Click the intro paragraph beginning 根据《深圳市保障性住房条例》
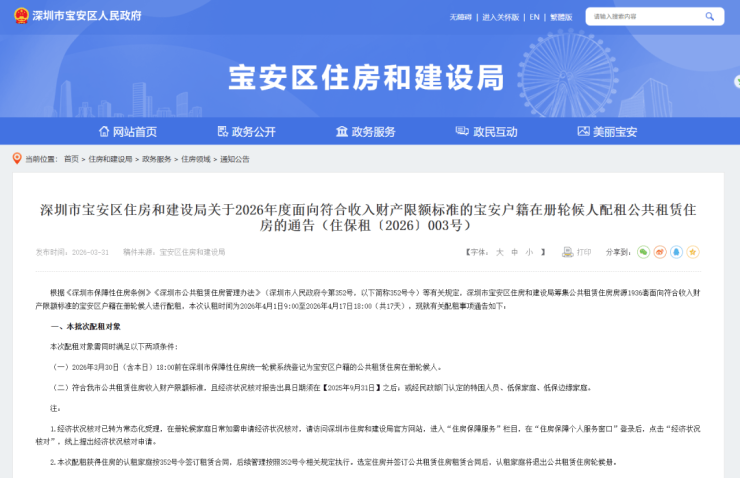The height and width of the screenshot is (478, 740). 368,300
